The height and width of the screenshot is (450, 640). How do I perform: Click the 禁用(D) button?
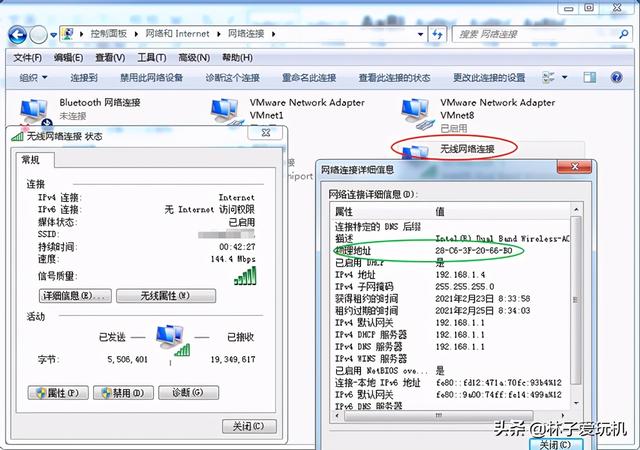[123, 393]
